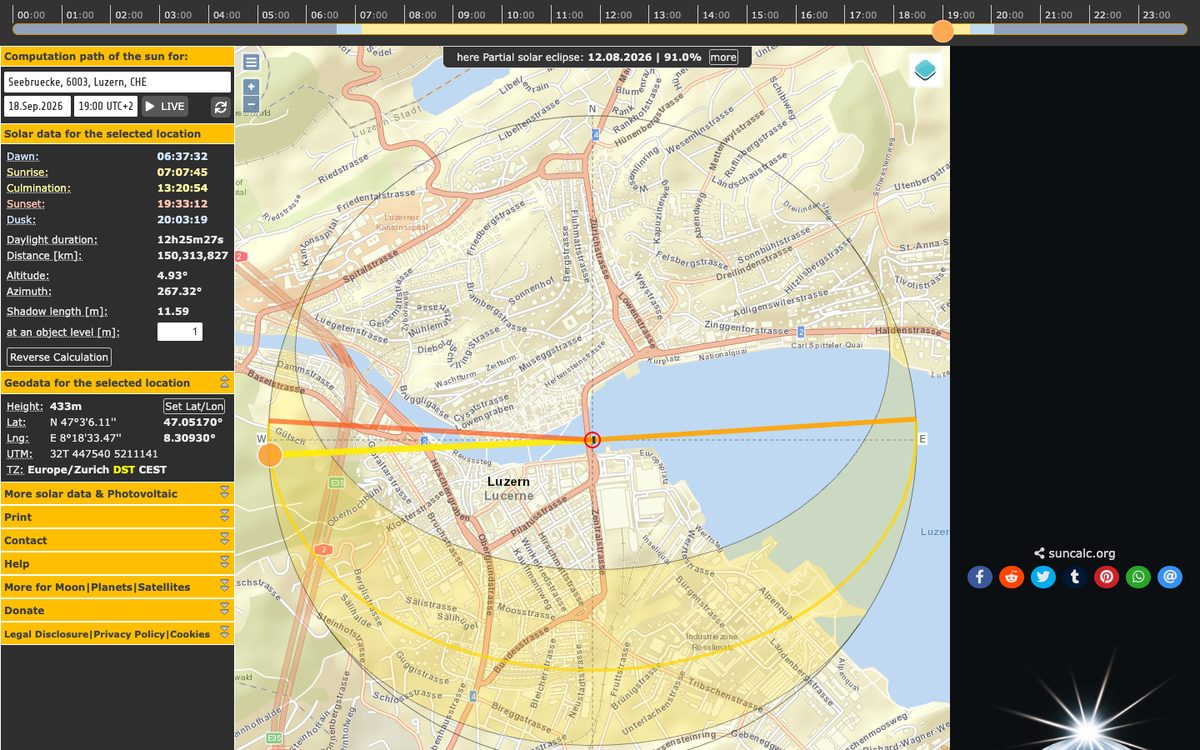Click the Dawn label

pos(22,156)
